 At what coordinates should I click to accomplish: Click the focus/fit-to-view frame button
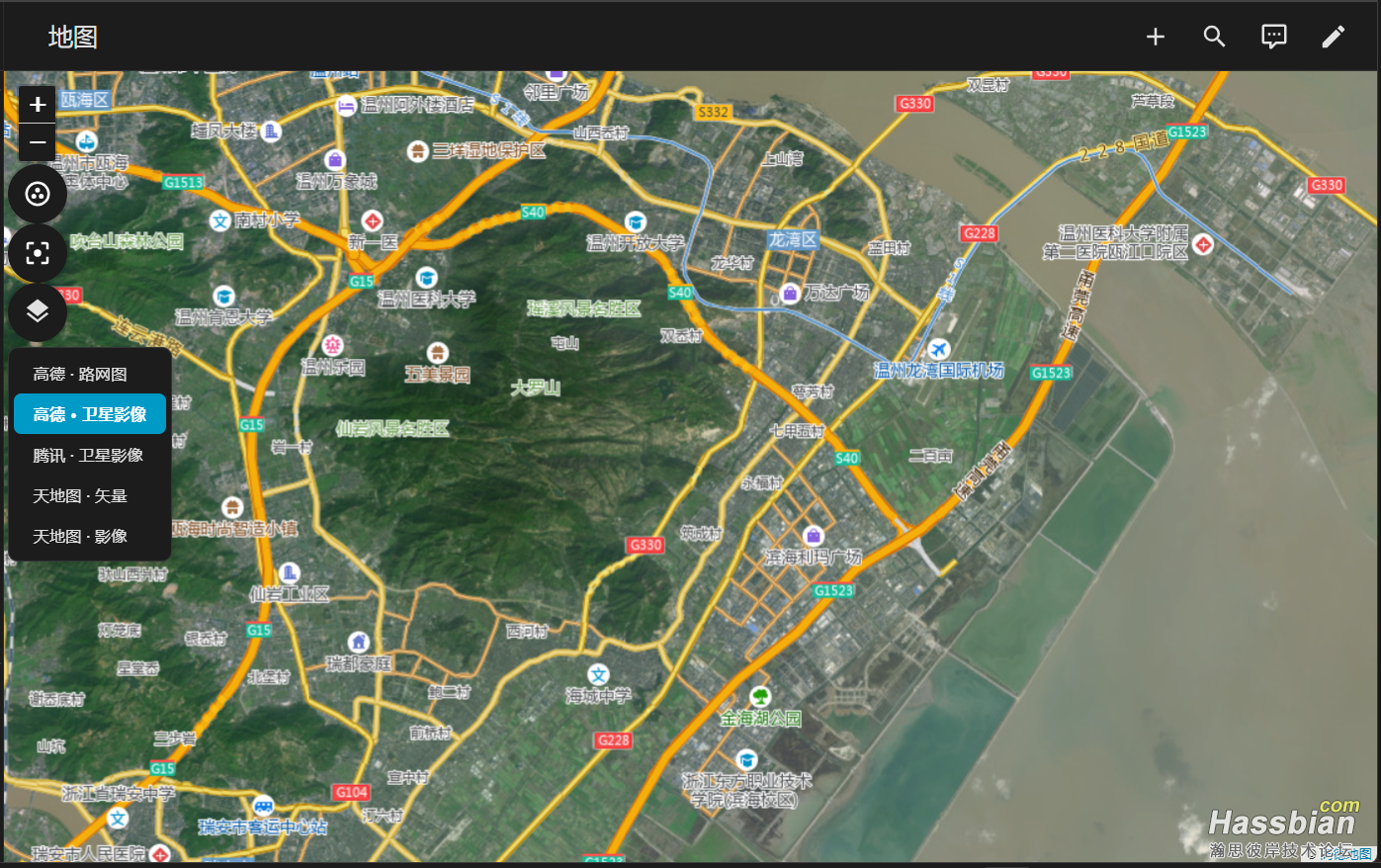pyautogui.click(x=38, y=253)
